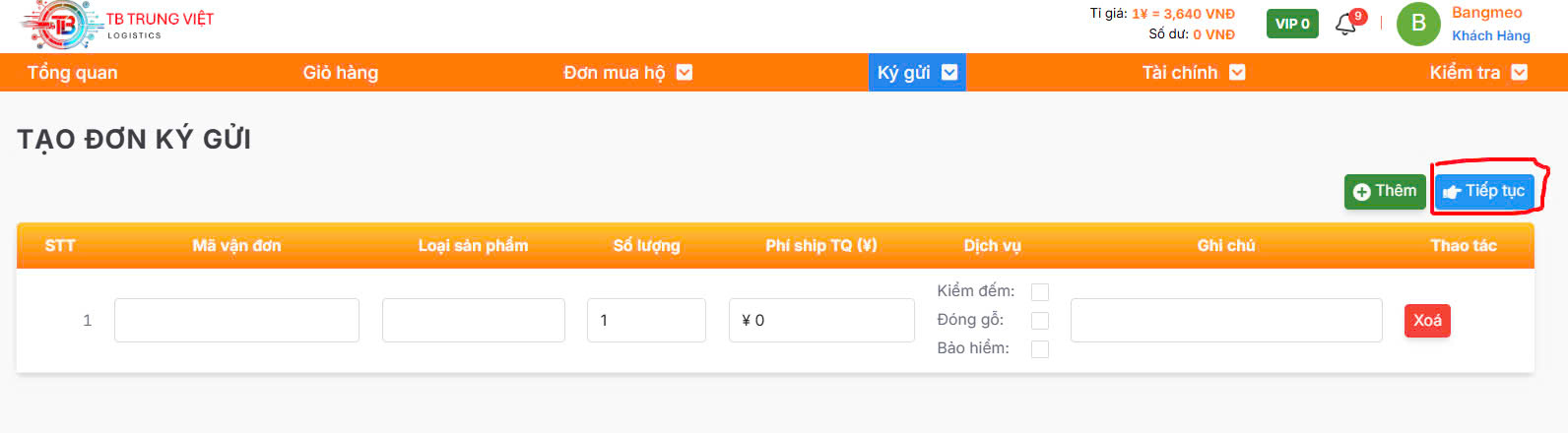
Task: Click the Bangmeo username link
Action: [x=1487, y=13]
